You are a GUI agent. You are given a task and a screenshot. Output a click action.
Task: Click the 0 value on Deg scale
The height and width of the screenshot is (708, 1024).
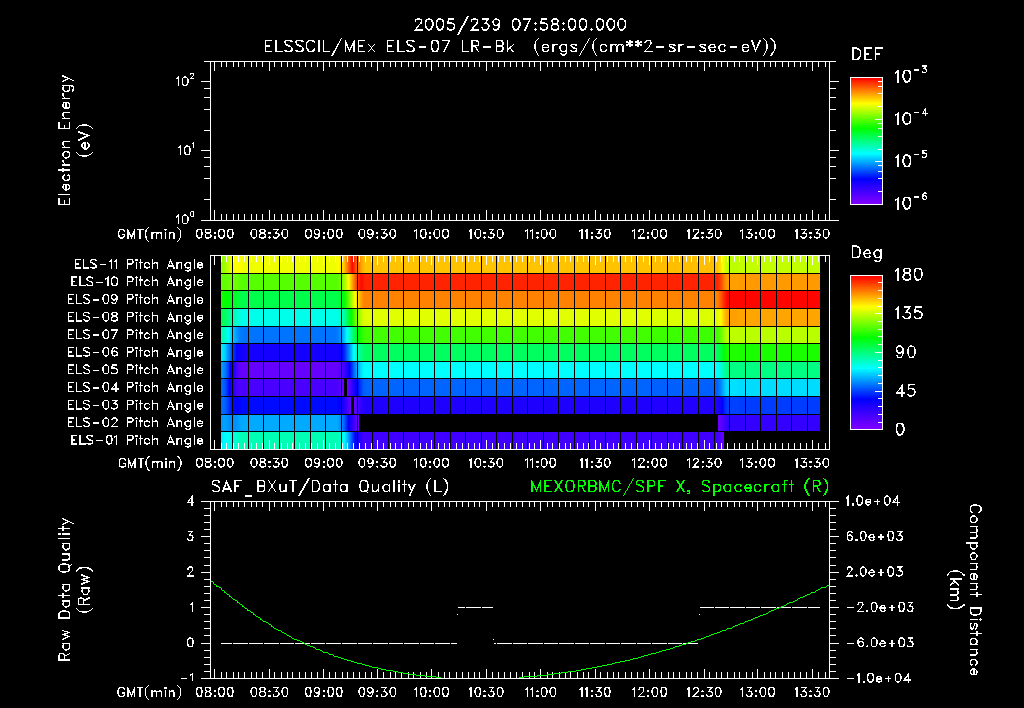coord(900,430)
